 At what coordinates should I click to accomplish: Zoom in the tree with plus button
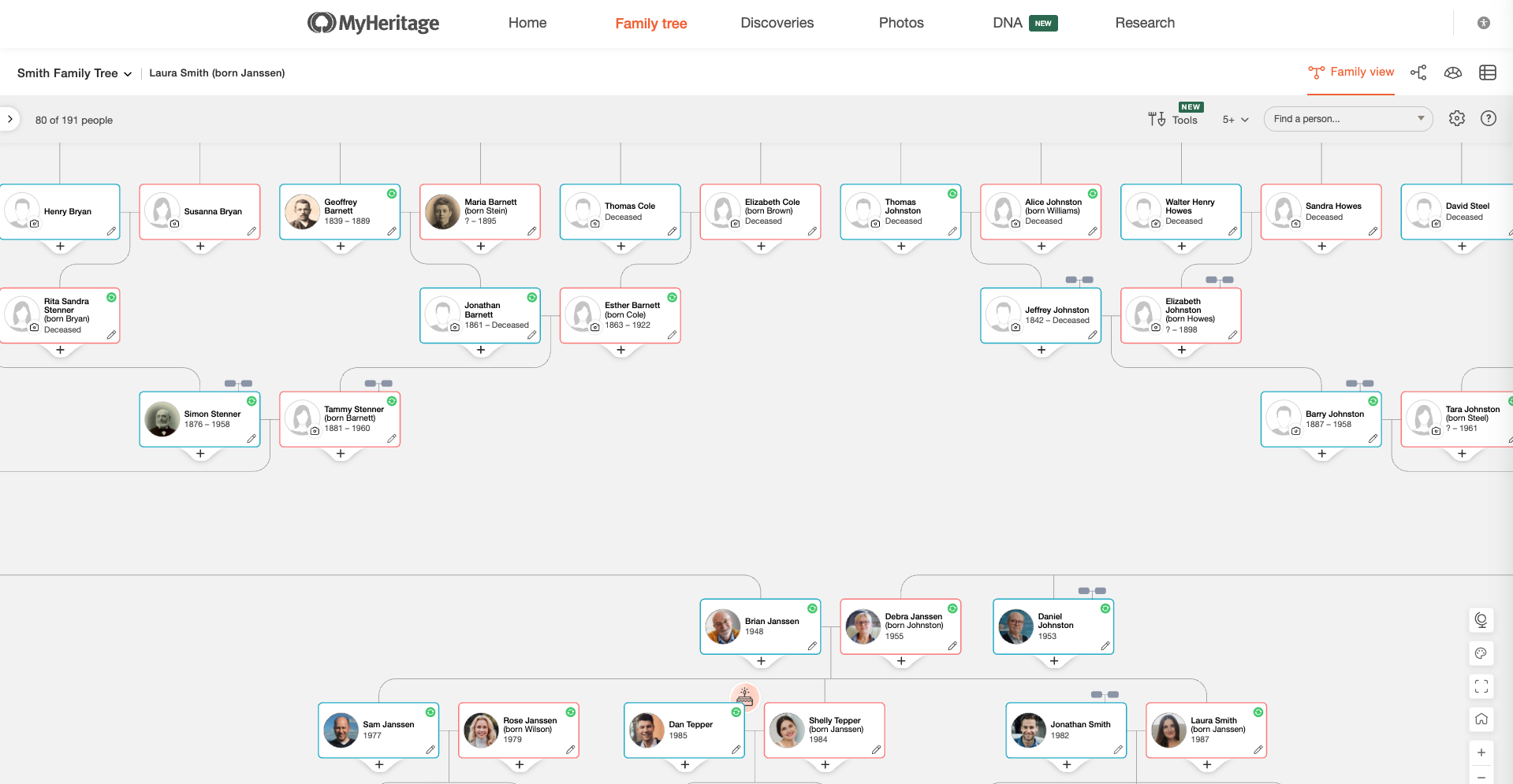tap(1481, 752)
